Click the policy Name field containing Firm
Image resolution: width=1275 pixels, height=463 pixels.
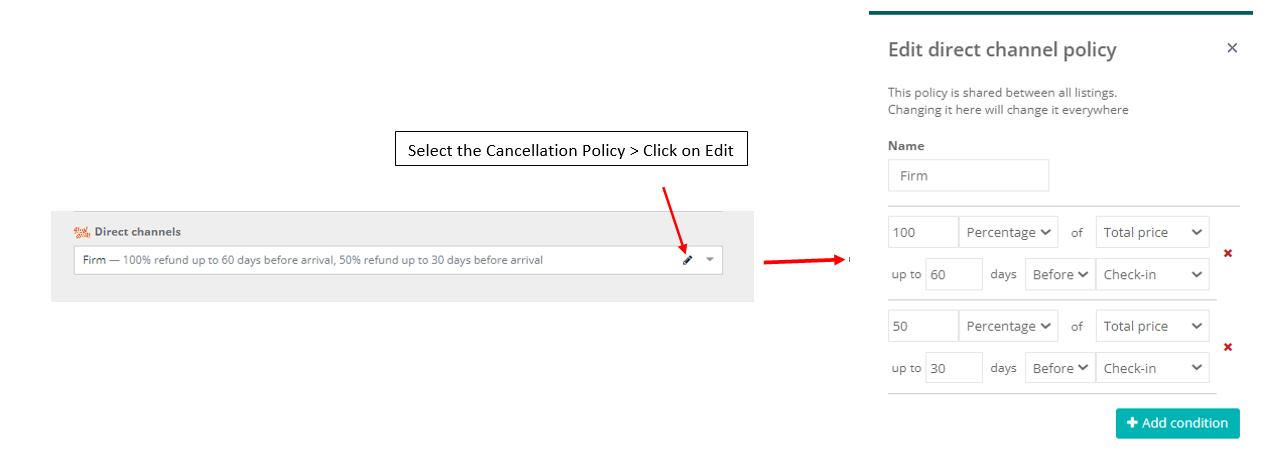[968, 175]
